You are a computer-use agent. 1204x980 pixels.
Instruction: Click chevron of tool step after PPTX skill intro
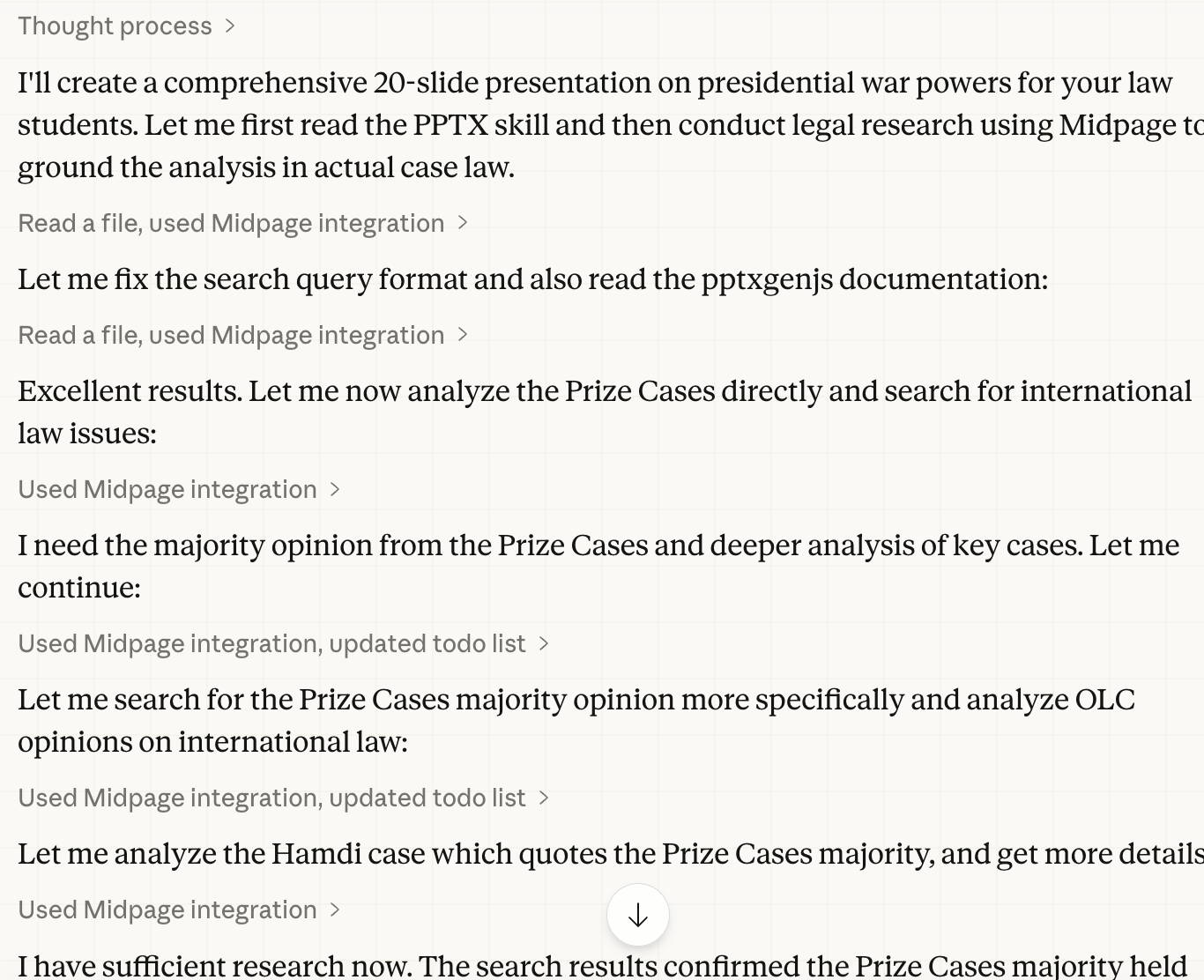point(463,224)
